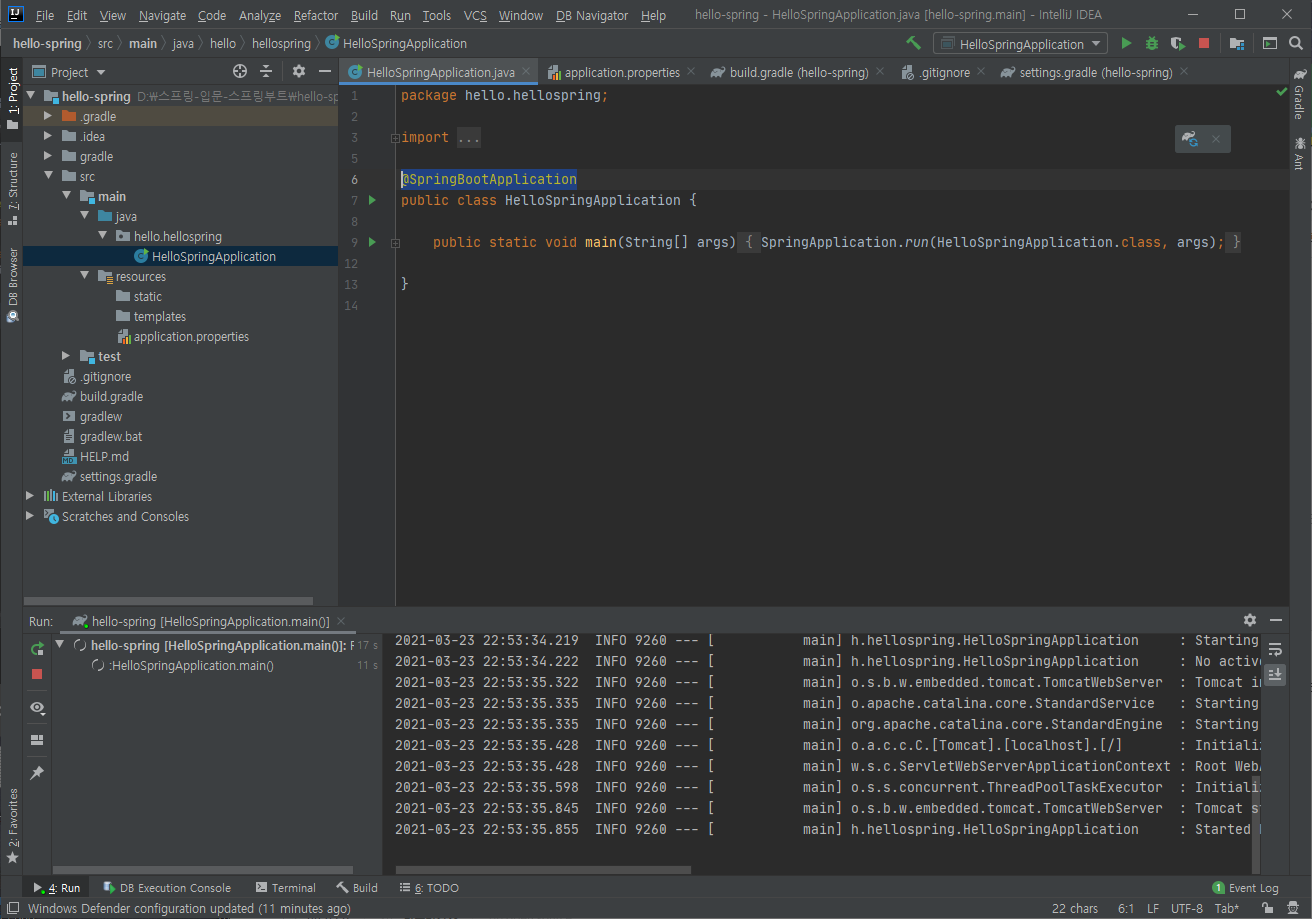Build the project with the hammer icon
This screenshot has width=1312, height=919.
point(913,43)
